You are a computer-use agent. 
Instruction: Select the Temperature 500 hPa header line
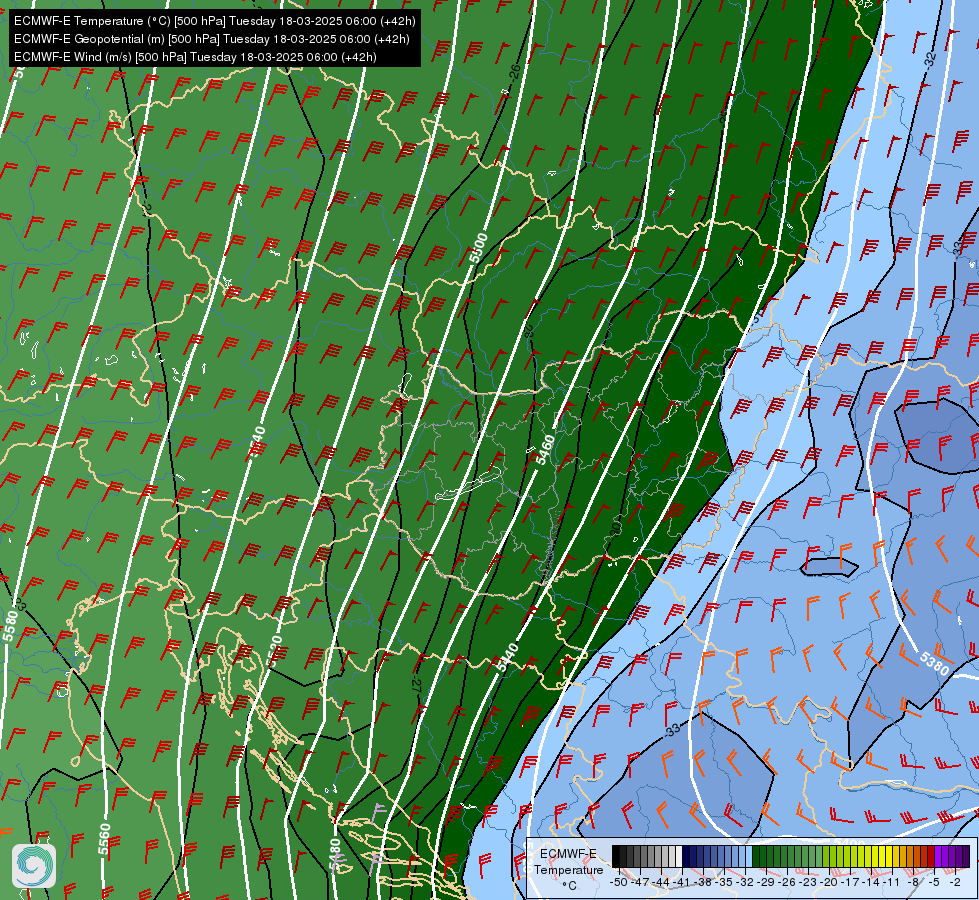click(214, 21)
